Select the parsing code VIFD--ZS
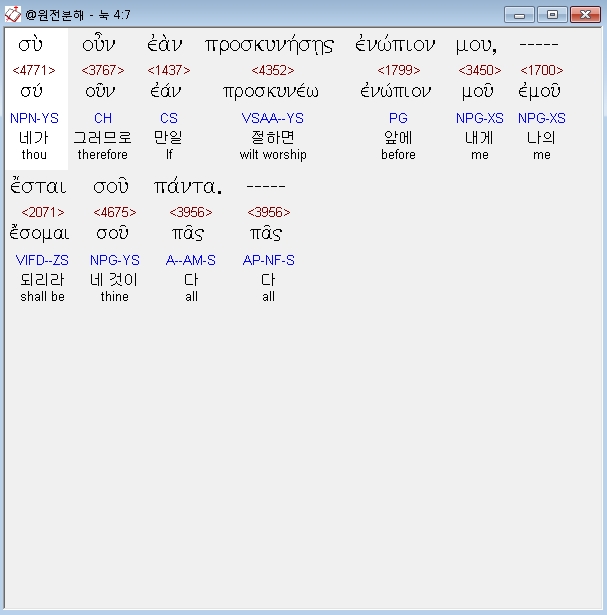This screenshot has width=607, height=615. pyautogui.click(x=42, y=260)
